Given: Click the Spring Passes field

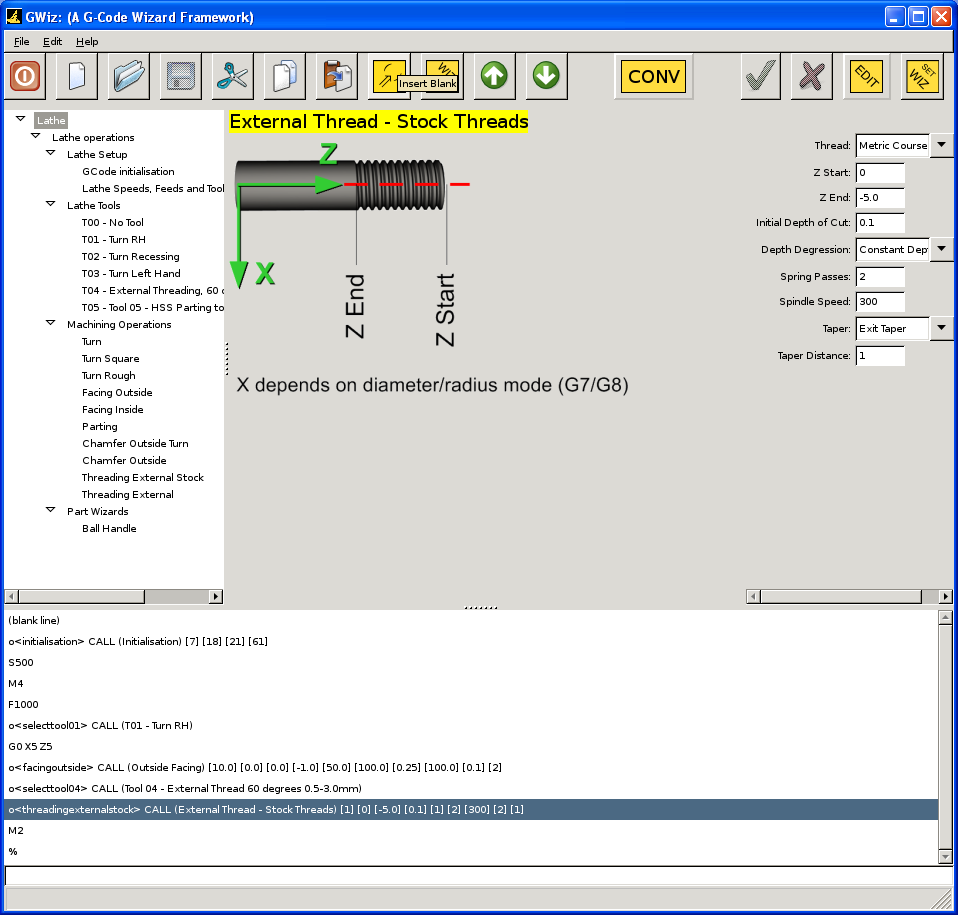Looking at the screenshot, I should [x=880, y=277].
